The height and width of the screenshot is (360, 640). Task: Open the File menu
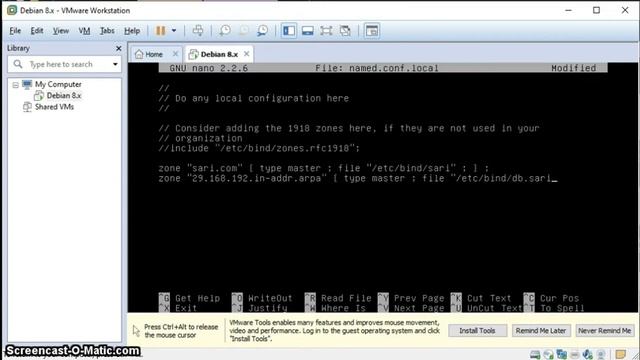pos(15,31)
